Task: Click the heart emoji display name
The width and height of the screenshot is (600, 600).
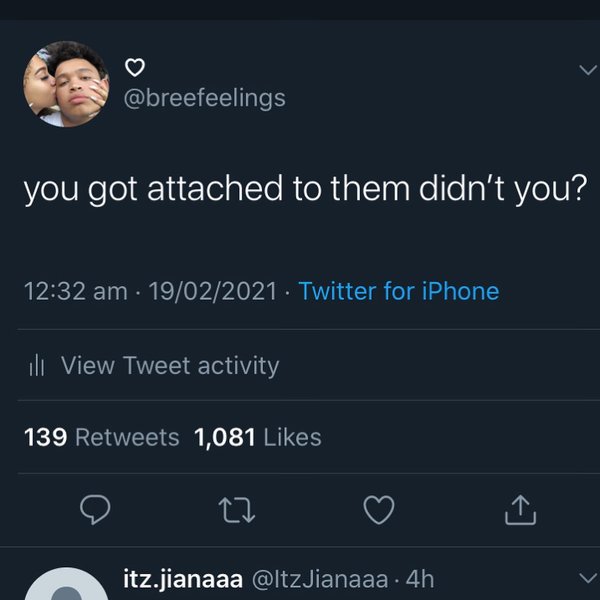Action: (136, 68)
